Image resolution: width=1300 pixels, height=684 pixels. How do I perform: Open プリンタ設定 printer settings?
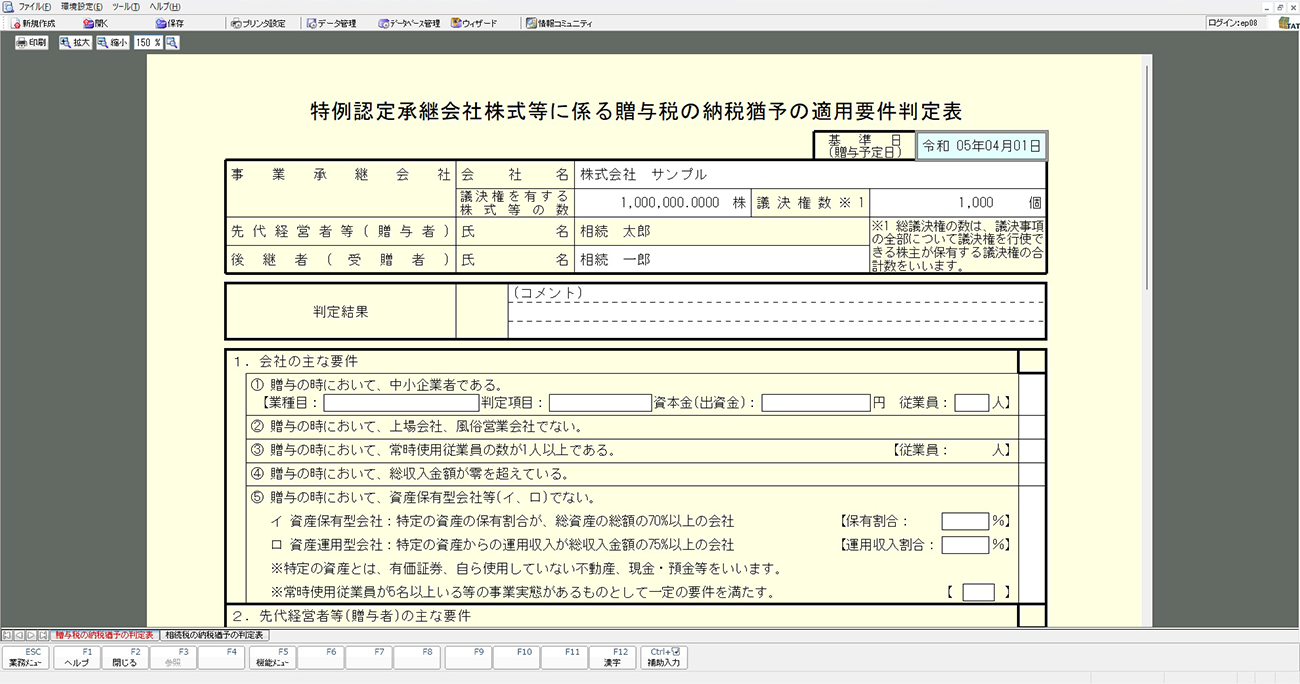tap(257, 23)
